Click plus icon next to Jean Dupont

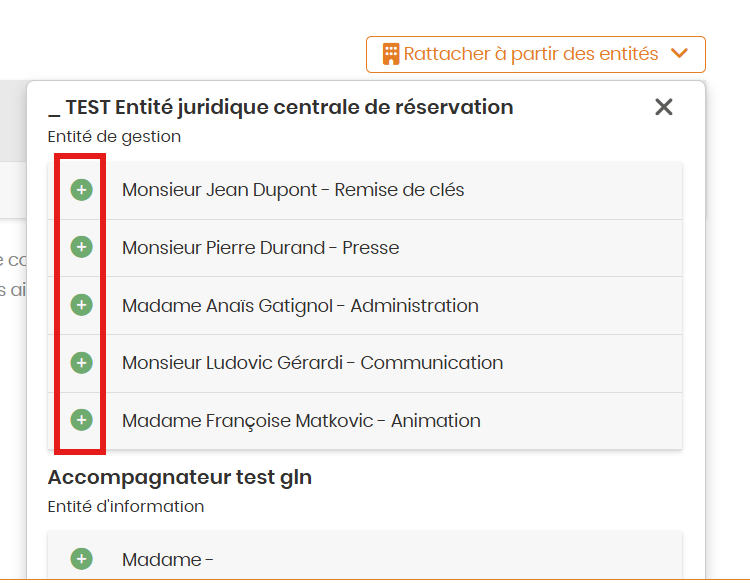(82, 189)
